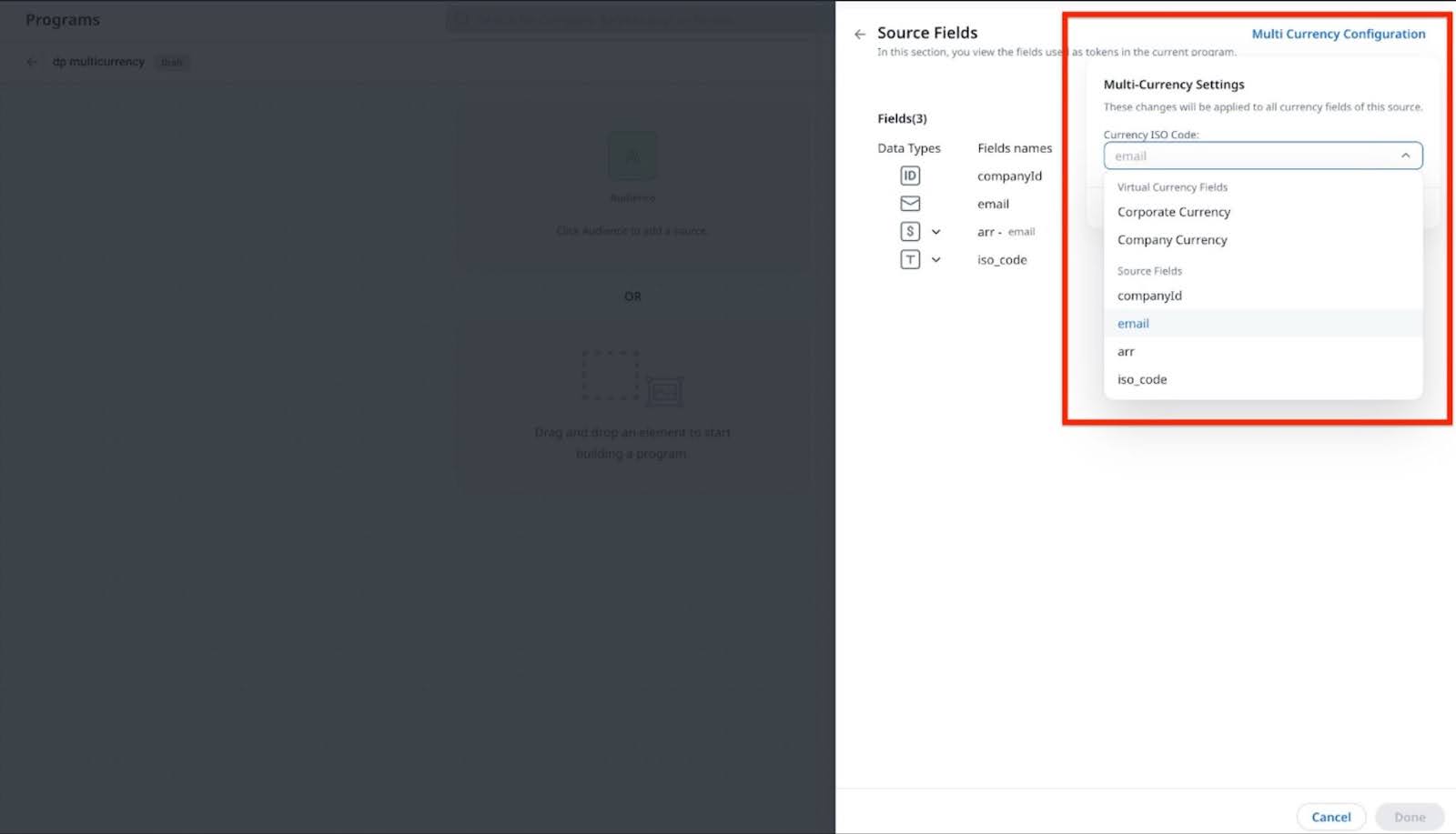Screen dimensions: 1456x834
Task: Click the Draft status badge
Action: coord(171,62)
